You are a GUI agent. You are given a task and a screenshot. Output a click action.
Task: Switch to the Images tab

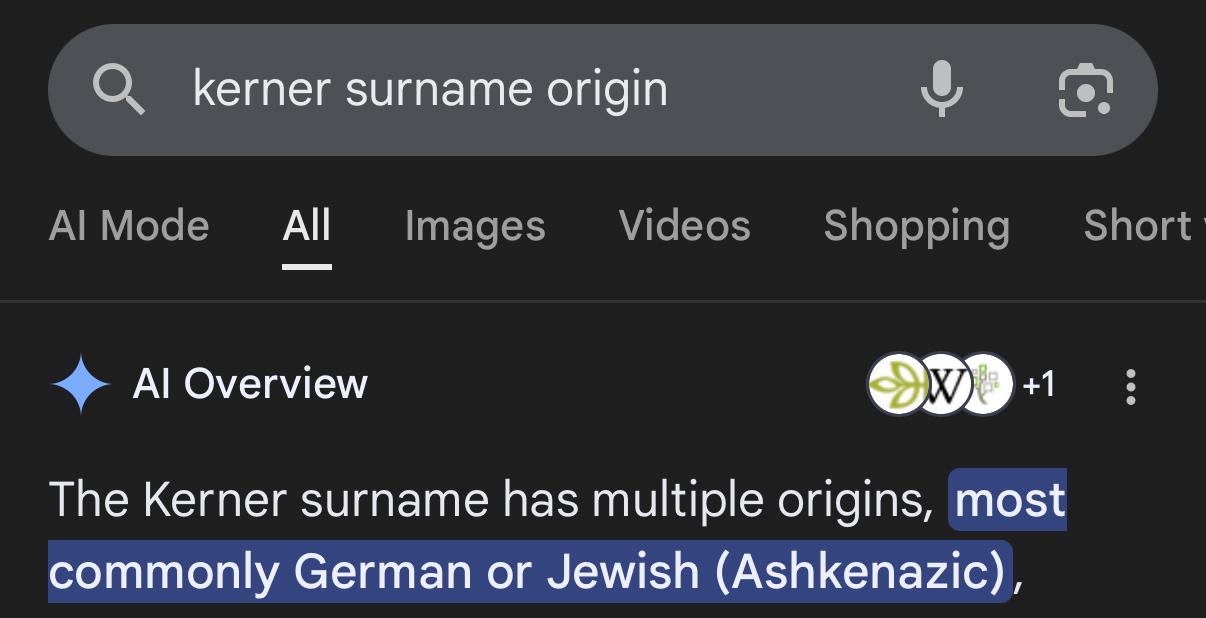click(475, 226)
